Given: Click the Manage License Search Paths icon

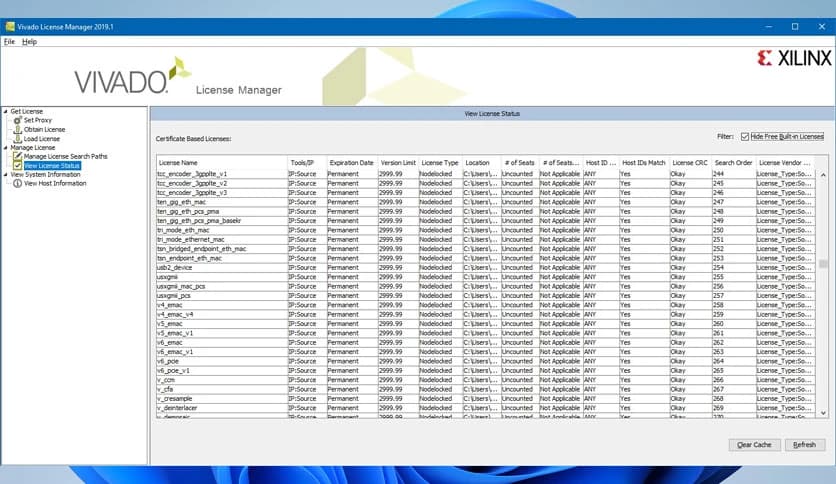Looking at the screenshot, I should pos(18,156).
